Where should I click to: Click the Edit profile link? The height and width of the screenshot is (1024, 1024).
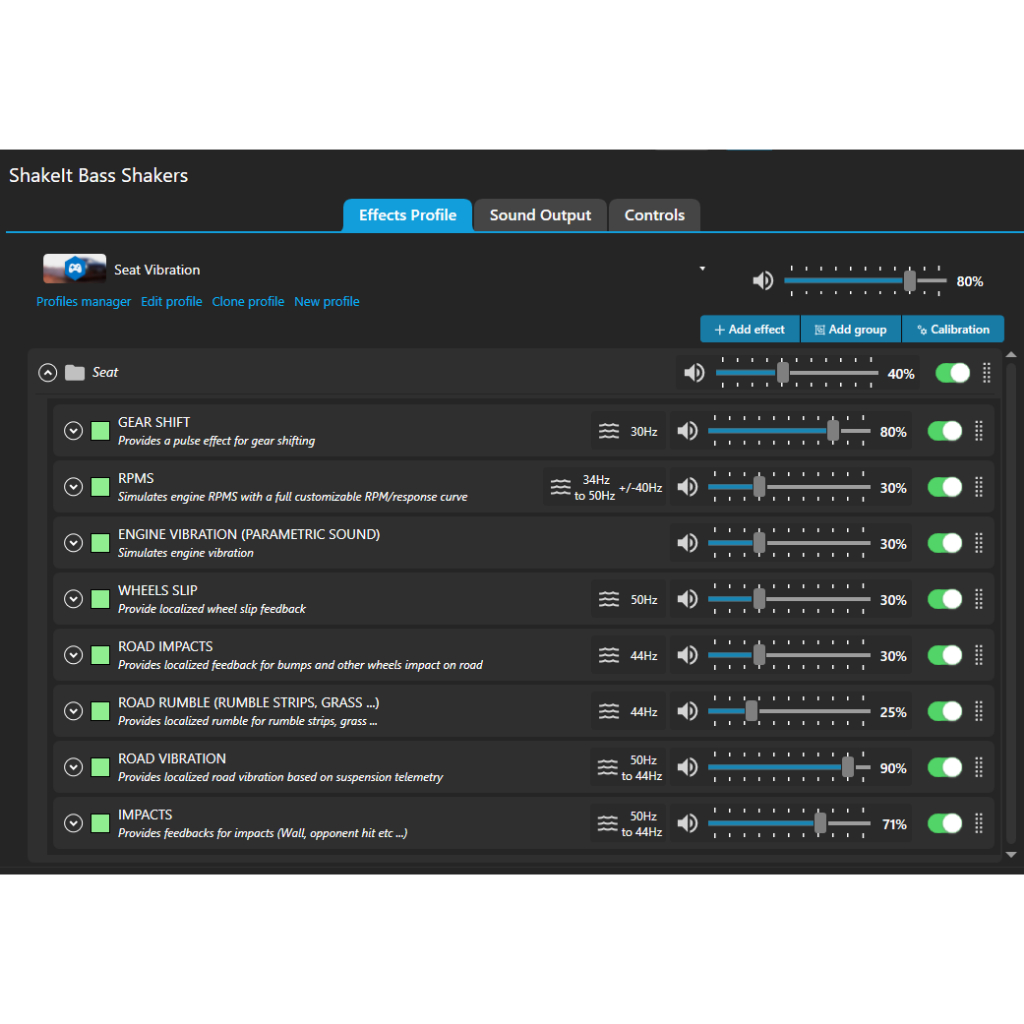(171, 302)
